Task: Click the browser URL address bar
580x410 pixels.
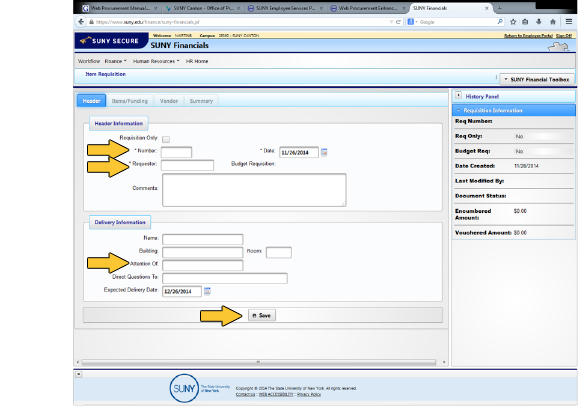Action: click(240, 22)
